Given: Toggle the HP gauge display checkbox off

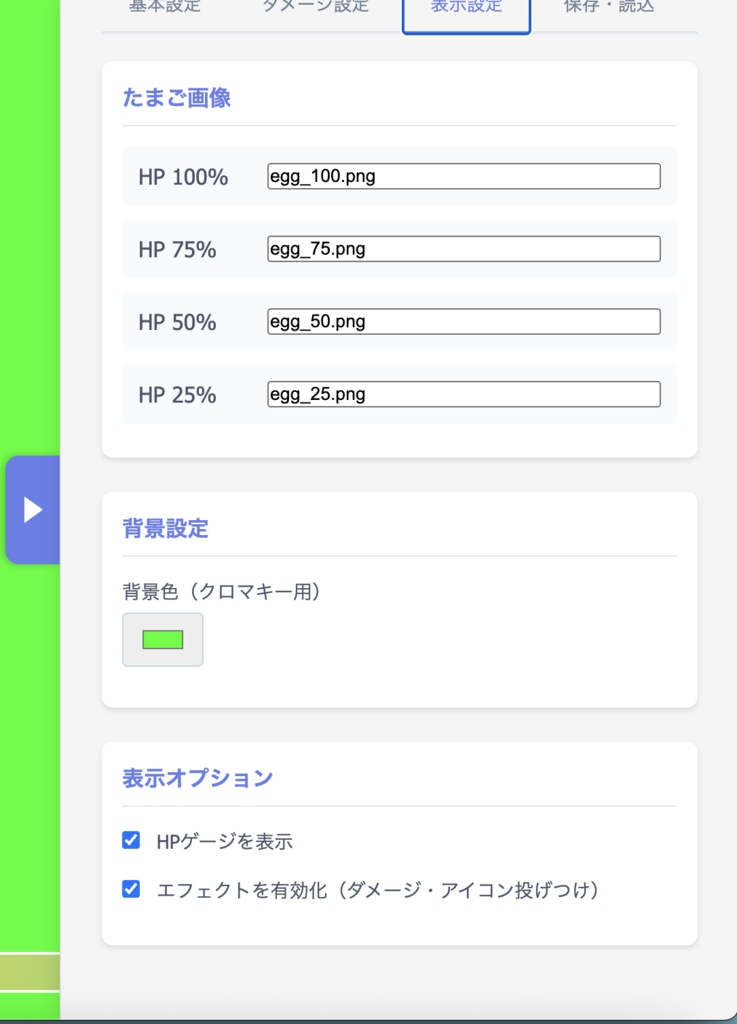Looking at the screenshot, I should (130, 841).
